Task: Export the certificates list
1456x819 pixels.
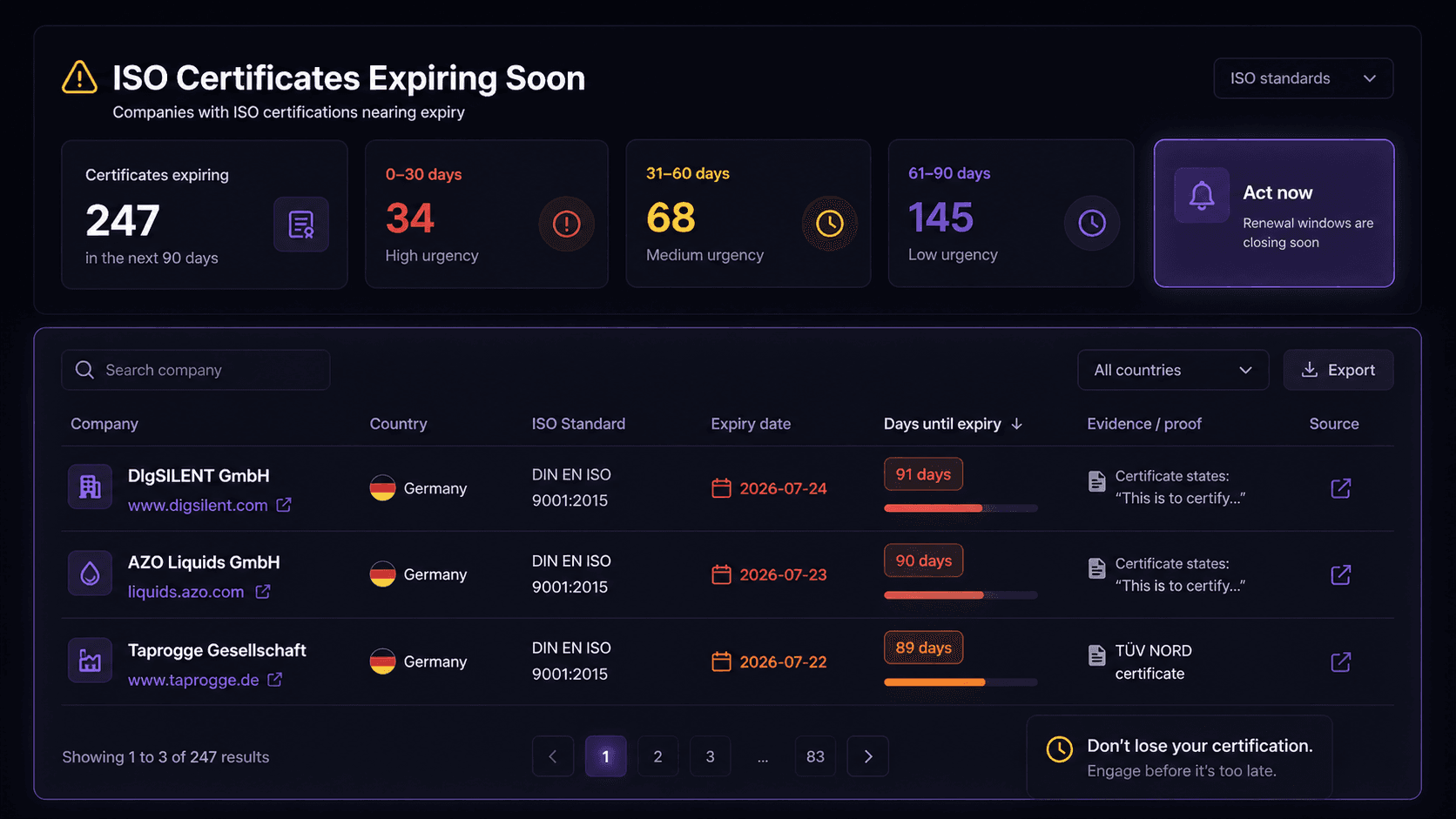Action: [1338, 370]
